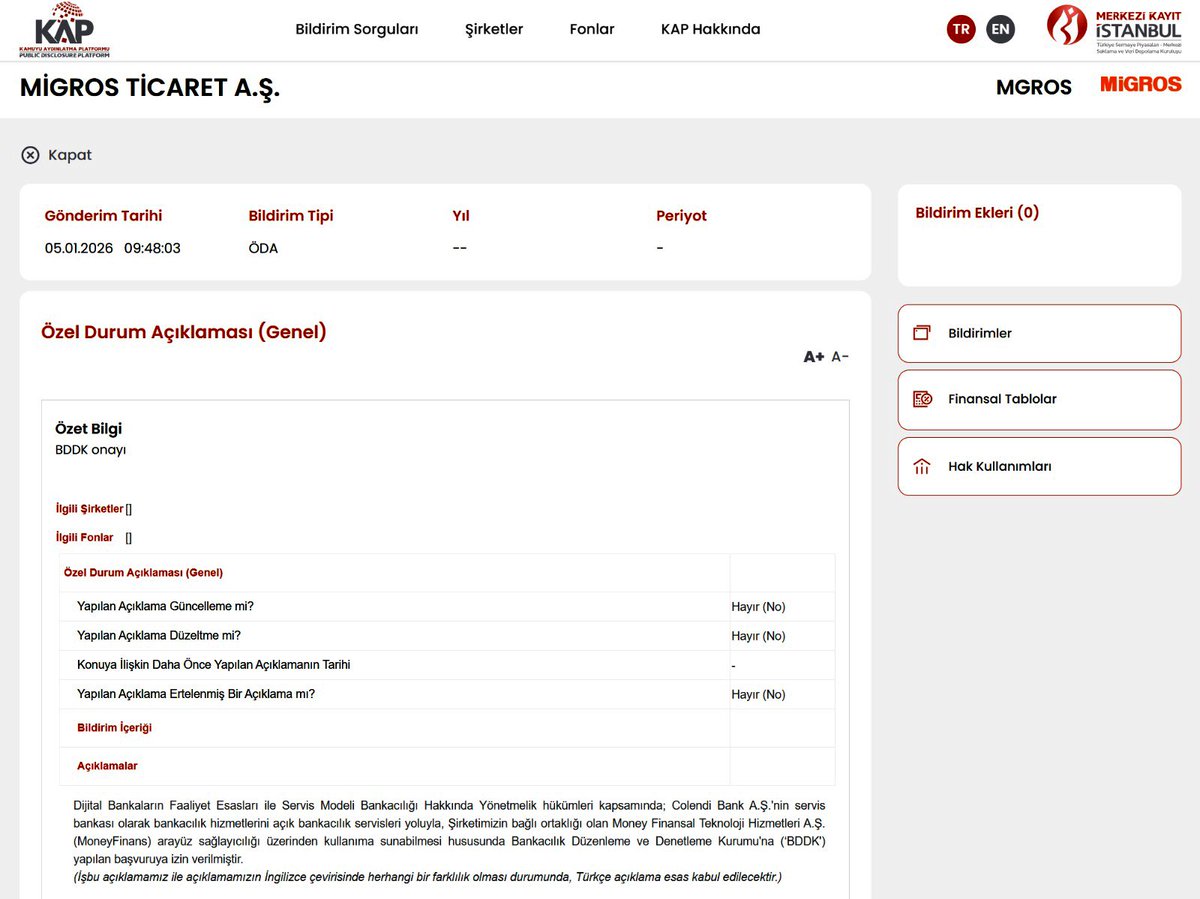Open the Fonlar menu
Viewport: 1200px width, 899px height.
coord(592,29)
